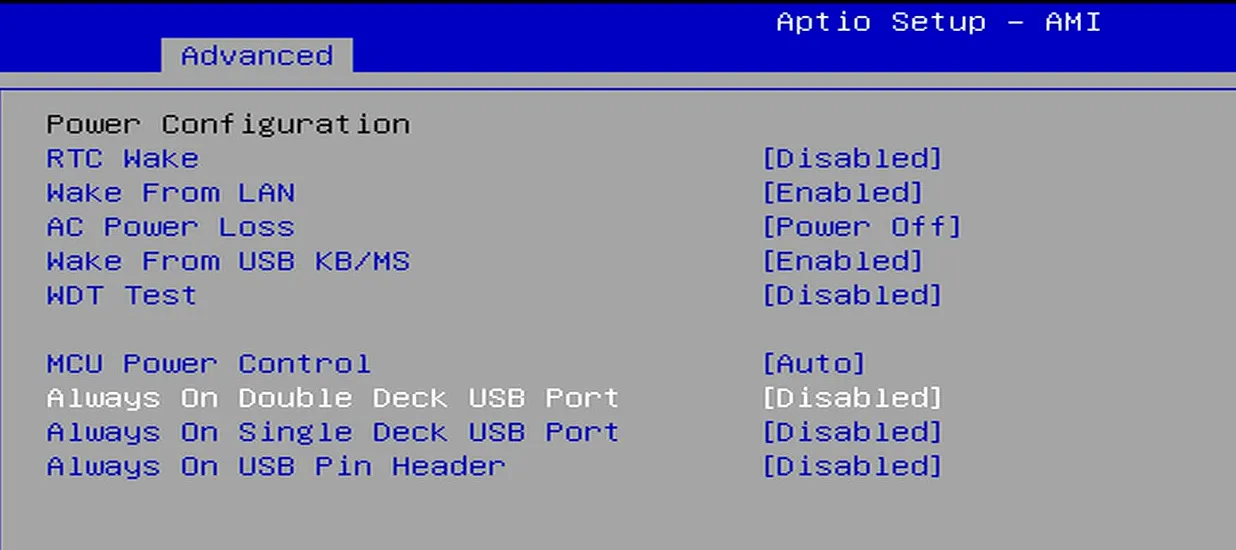Open the AC Power Loss [Power Off] dropdown

861,227
